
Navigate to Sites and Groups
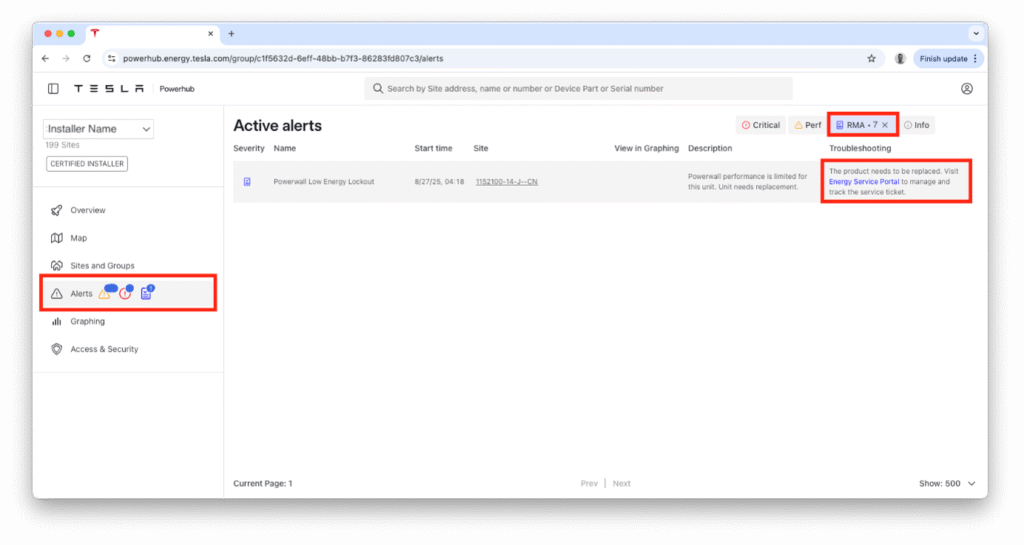102,266
